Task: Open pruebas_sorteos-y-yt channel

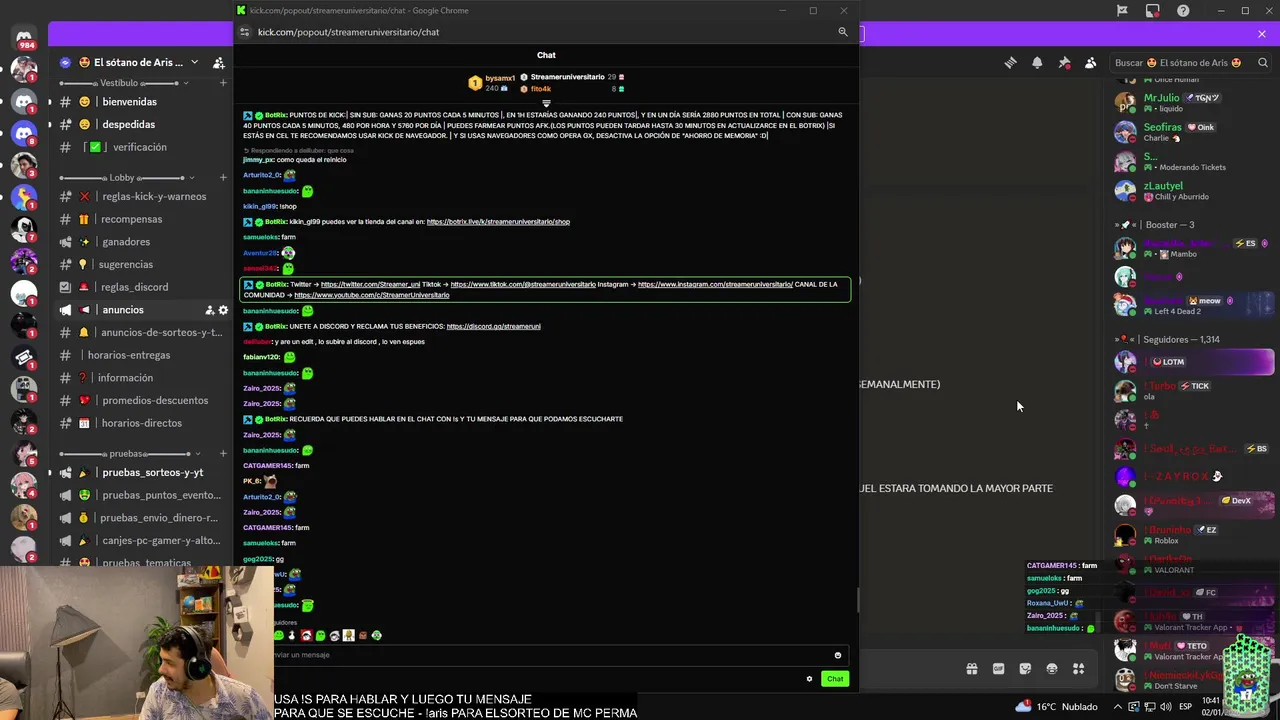Action: (x=140, y=472)
